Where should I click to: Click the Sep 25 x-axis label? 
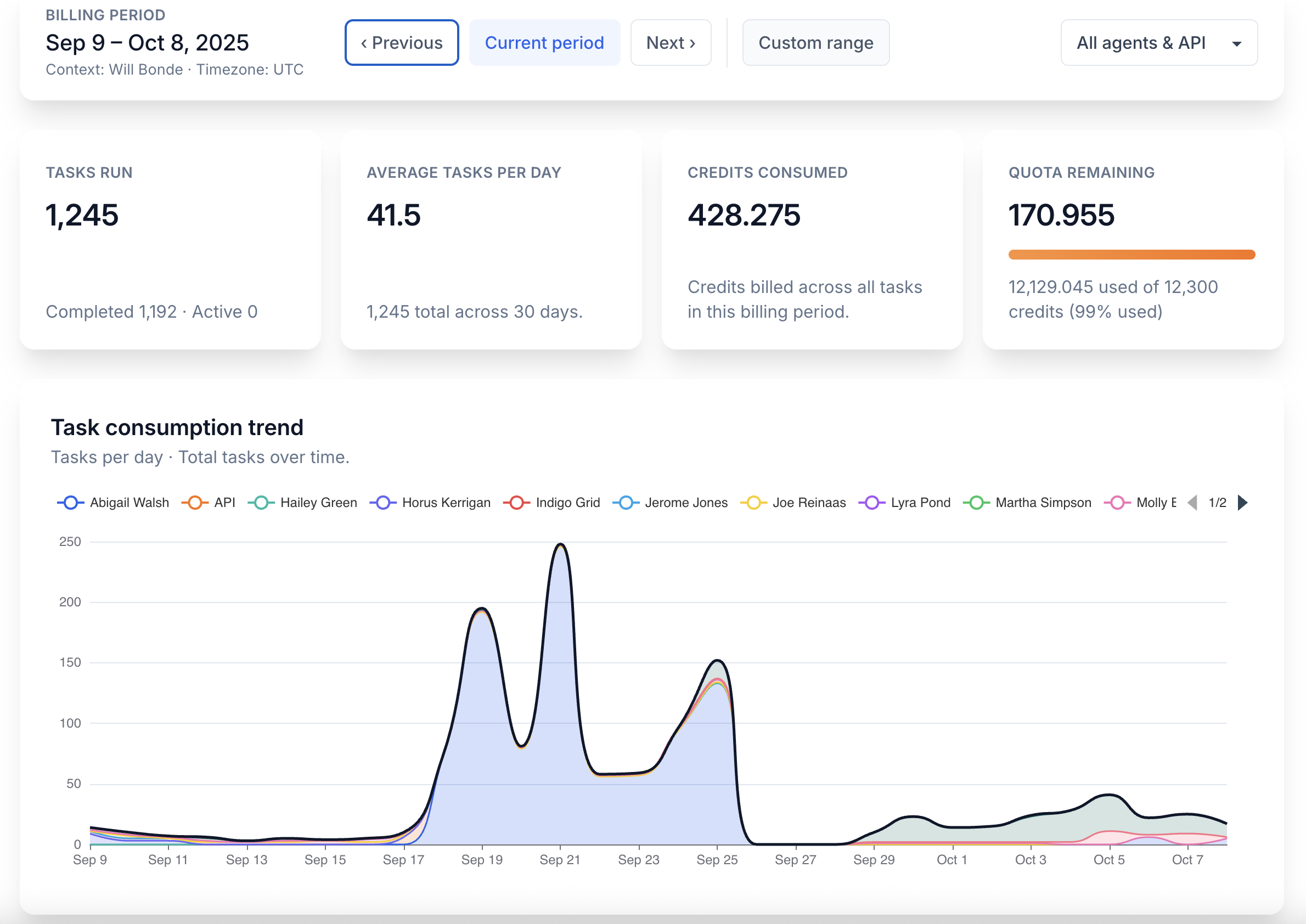pos(717,860)
